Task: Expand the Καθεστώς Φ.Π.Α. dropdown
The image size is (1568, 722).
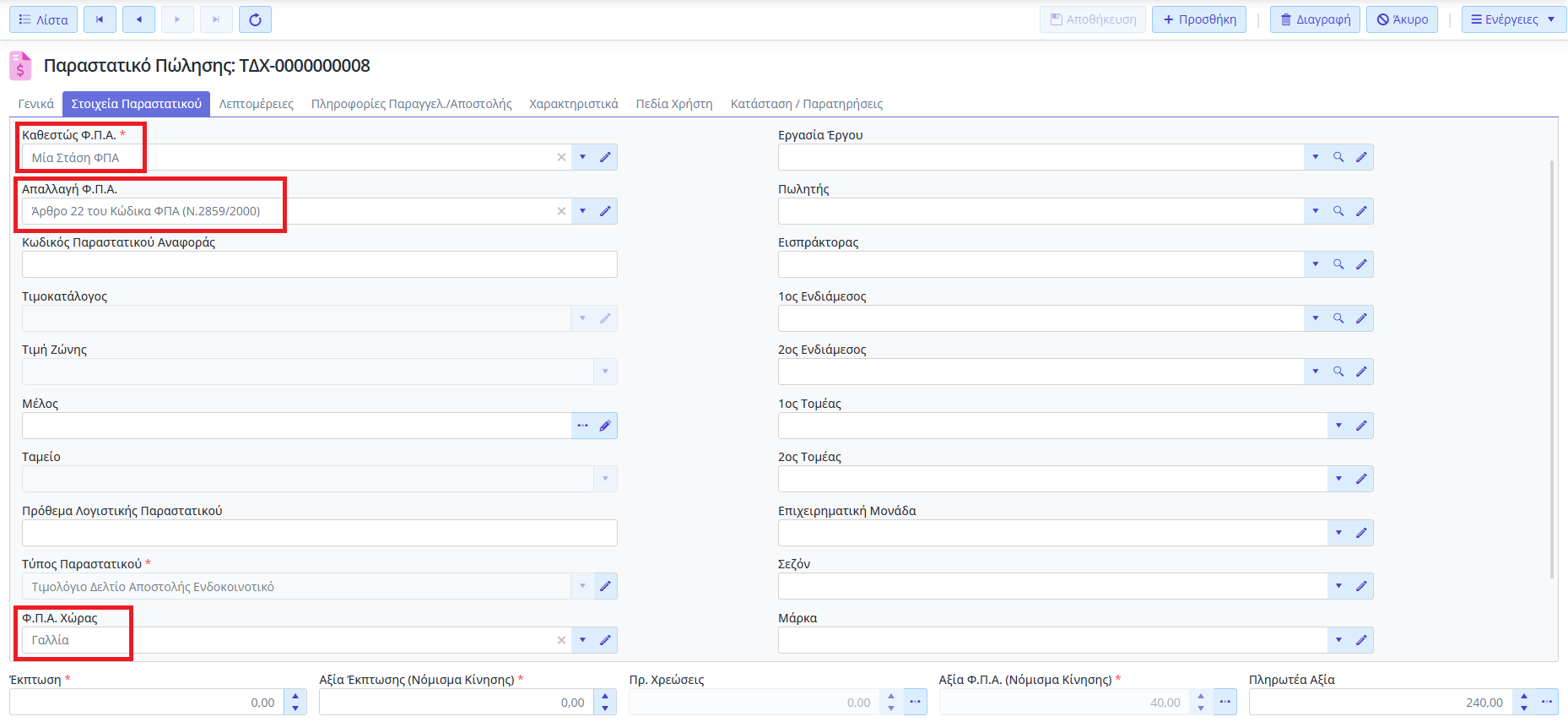Action: [582, 157]
